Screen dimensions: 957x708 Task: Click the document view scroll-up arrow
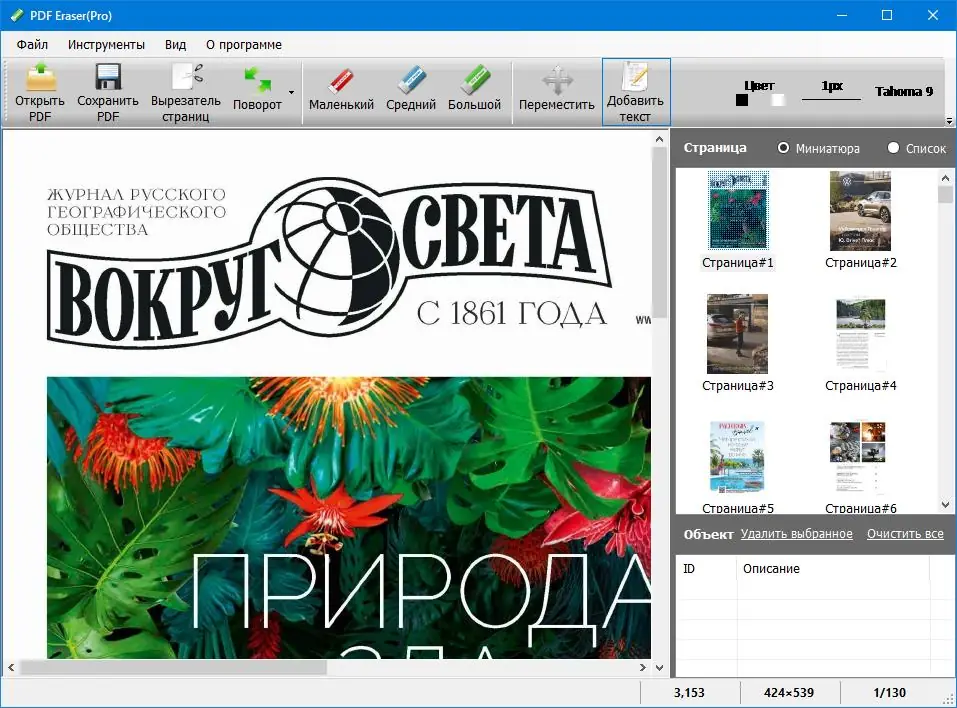tap(659, 140)
